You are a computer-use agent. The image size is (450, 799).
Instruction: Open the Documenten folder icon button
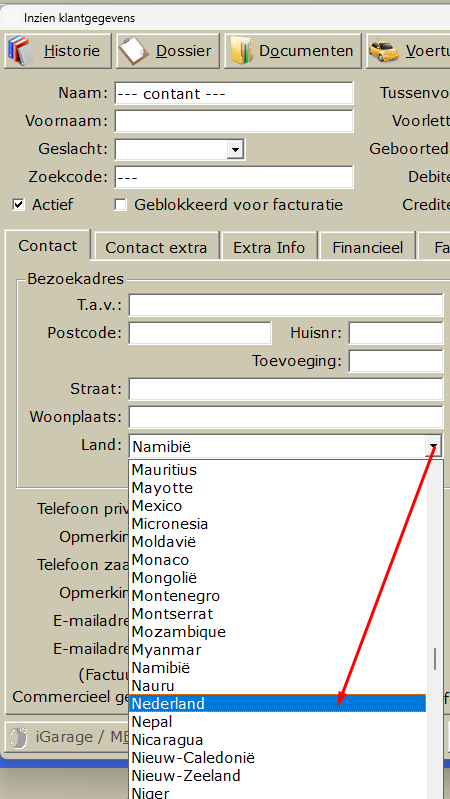293,51
